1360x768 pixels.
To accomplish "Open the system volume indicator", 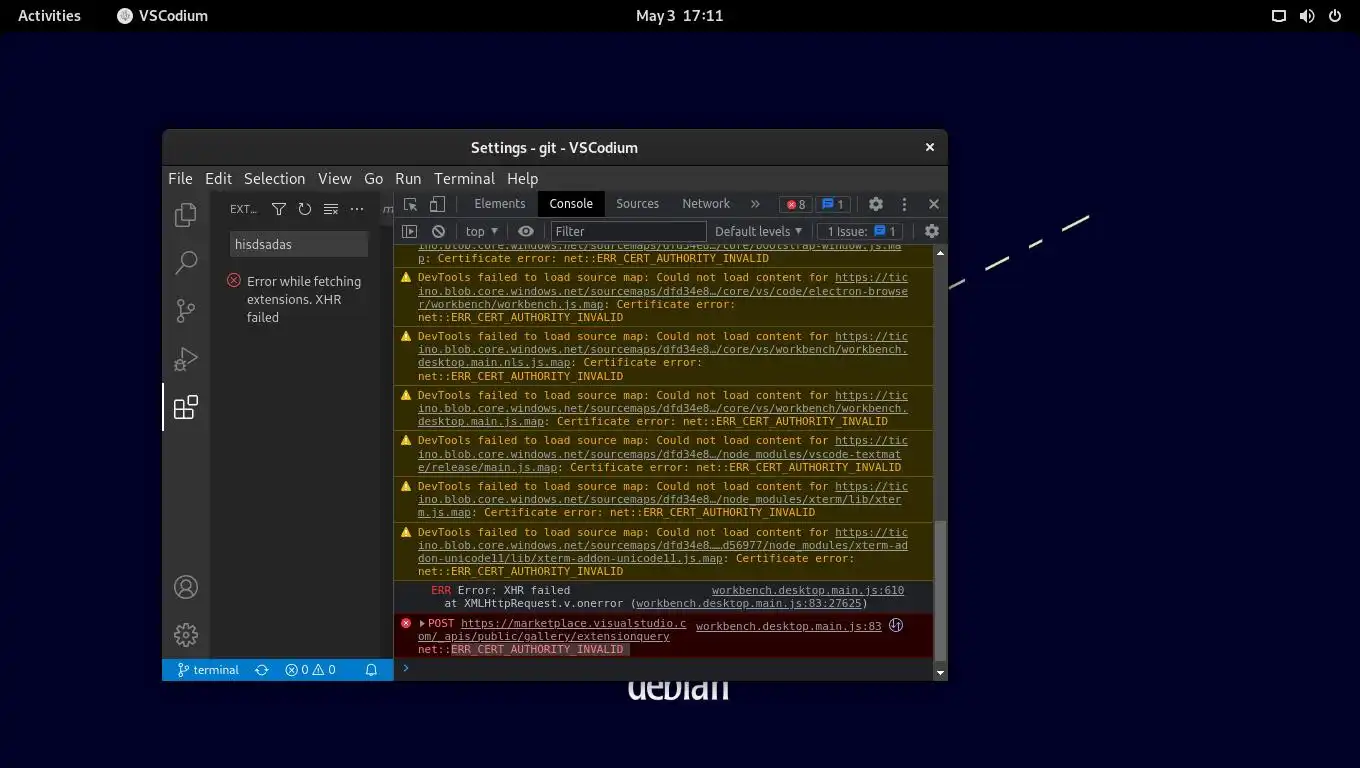I will click(1306, 15).
